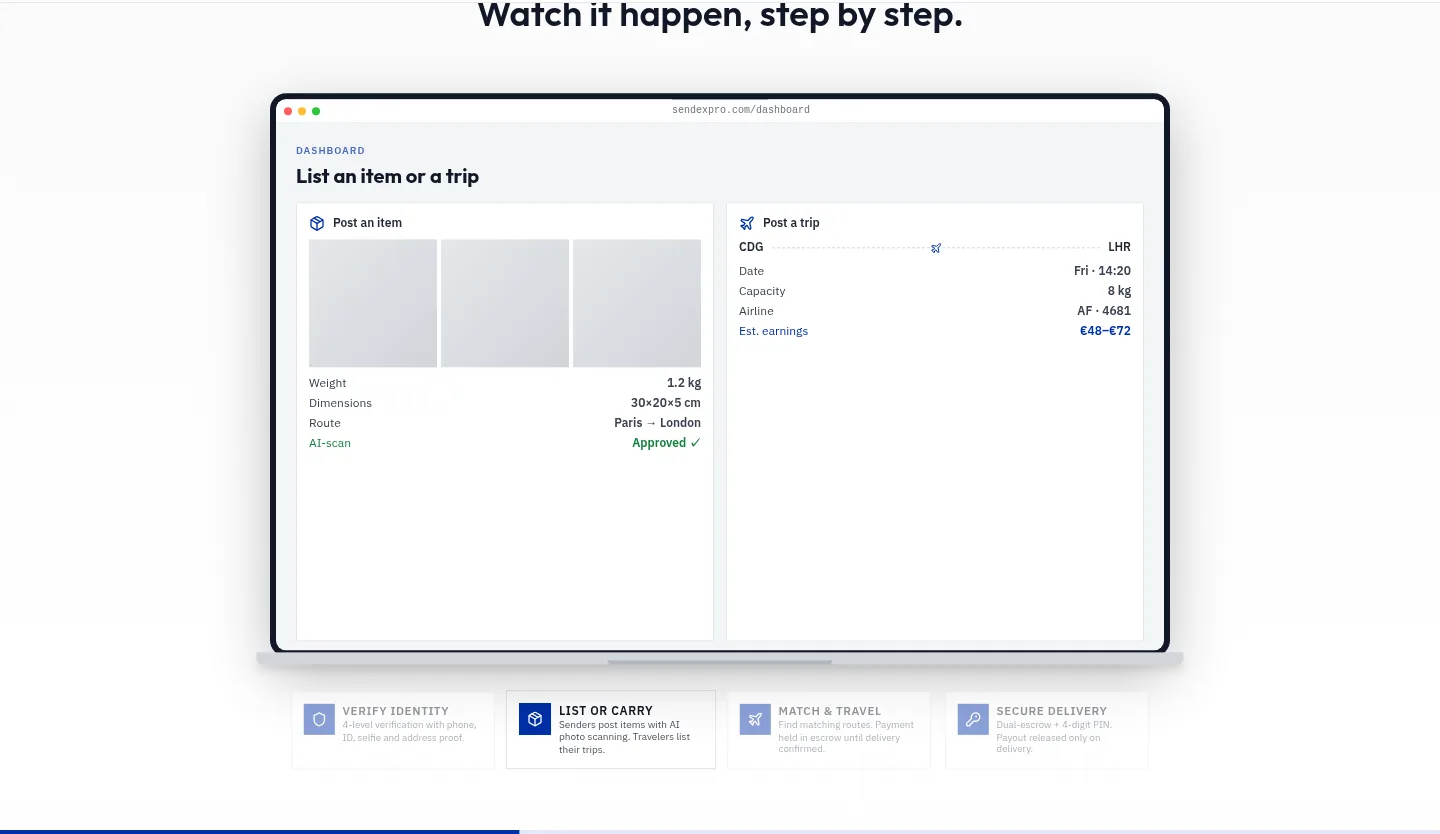
Task: Click the shield icon in Verify Identity step
Action: click(319, 719)
